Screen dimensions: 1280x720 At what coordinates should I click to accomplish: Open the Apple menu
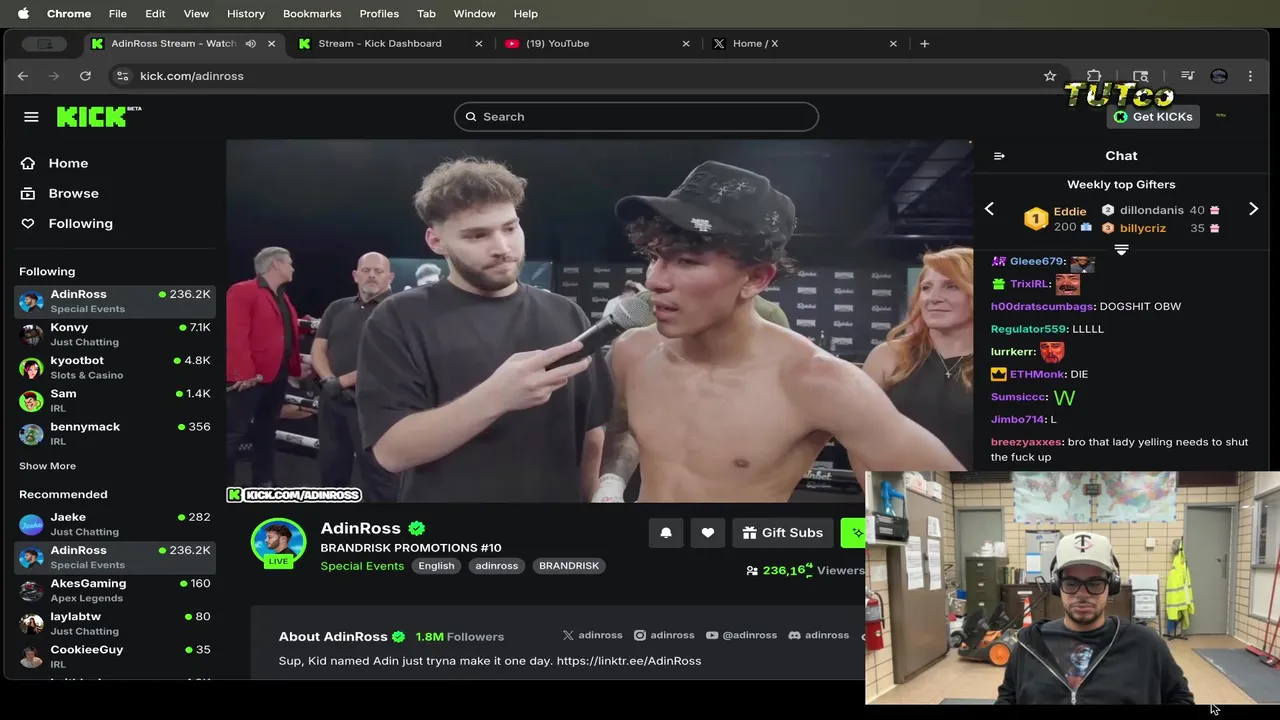click(23, 13)
